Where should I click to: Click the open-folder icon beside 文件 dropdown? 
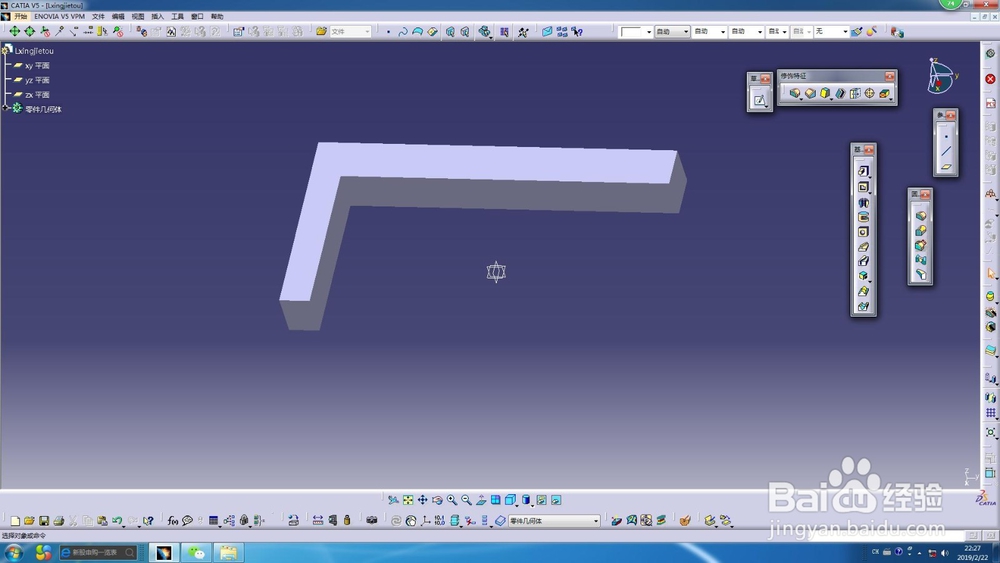point(321,31)
